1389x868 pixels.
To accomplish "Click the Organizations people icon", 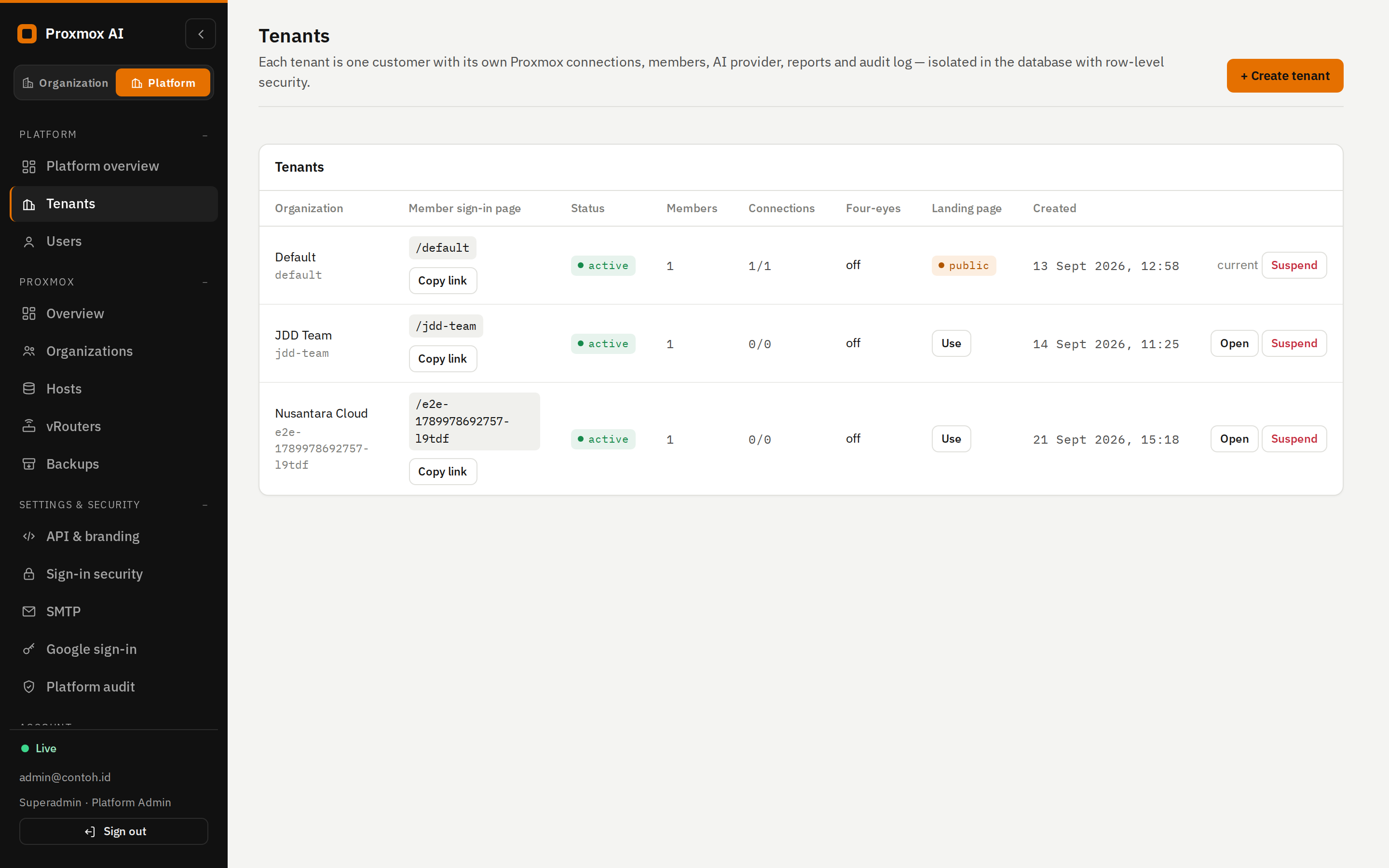I will 29,352.
